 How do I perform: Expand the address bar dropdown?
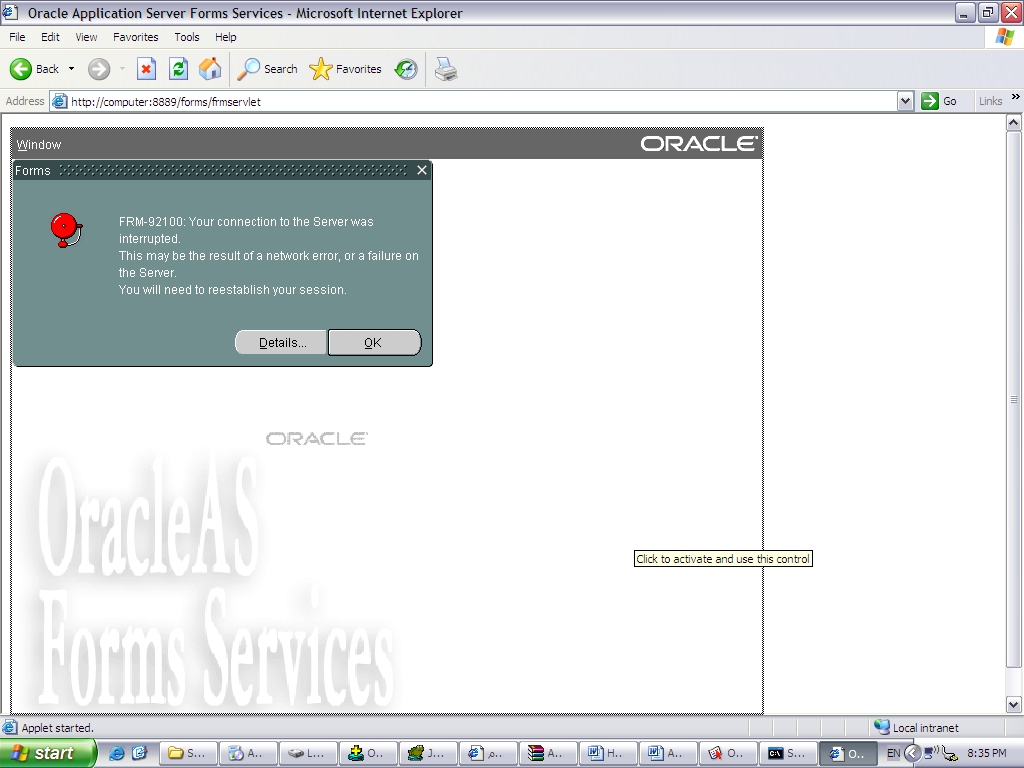[x=905, y=101]
